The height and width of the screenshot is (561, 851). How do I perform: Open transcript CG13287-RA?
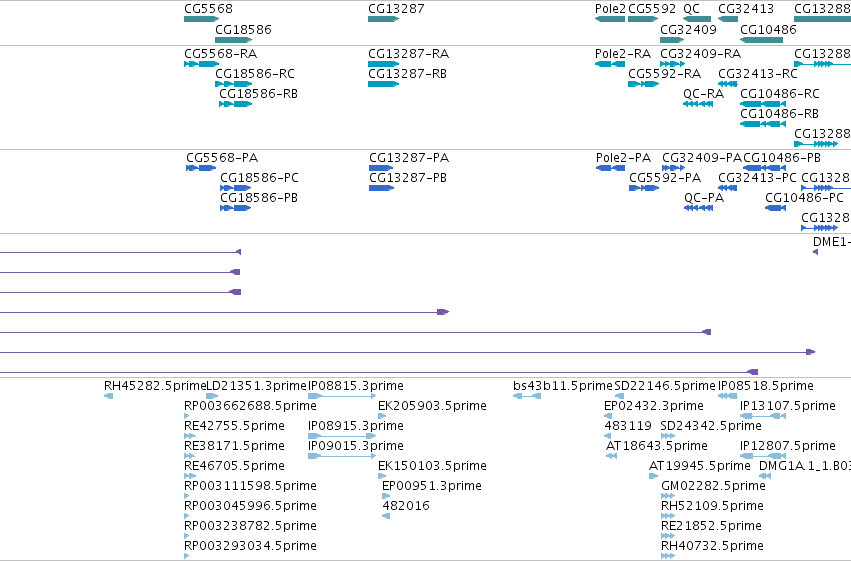coord(383,64)
